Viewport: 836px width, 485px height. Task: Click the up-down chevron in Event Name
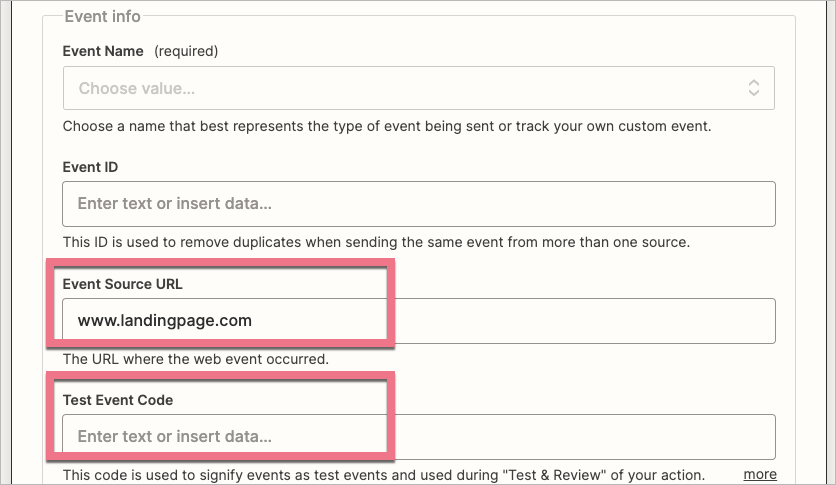pyautogui.click(x=754, y=88)
